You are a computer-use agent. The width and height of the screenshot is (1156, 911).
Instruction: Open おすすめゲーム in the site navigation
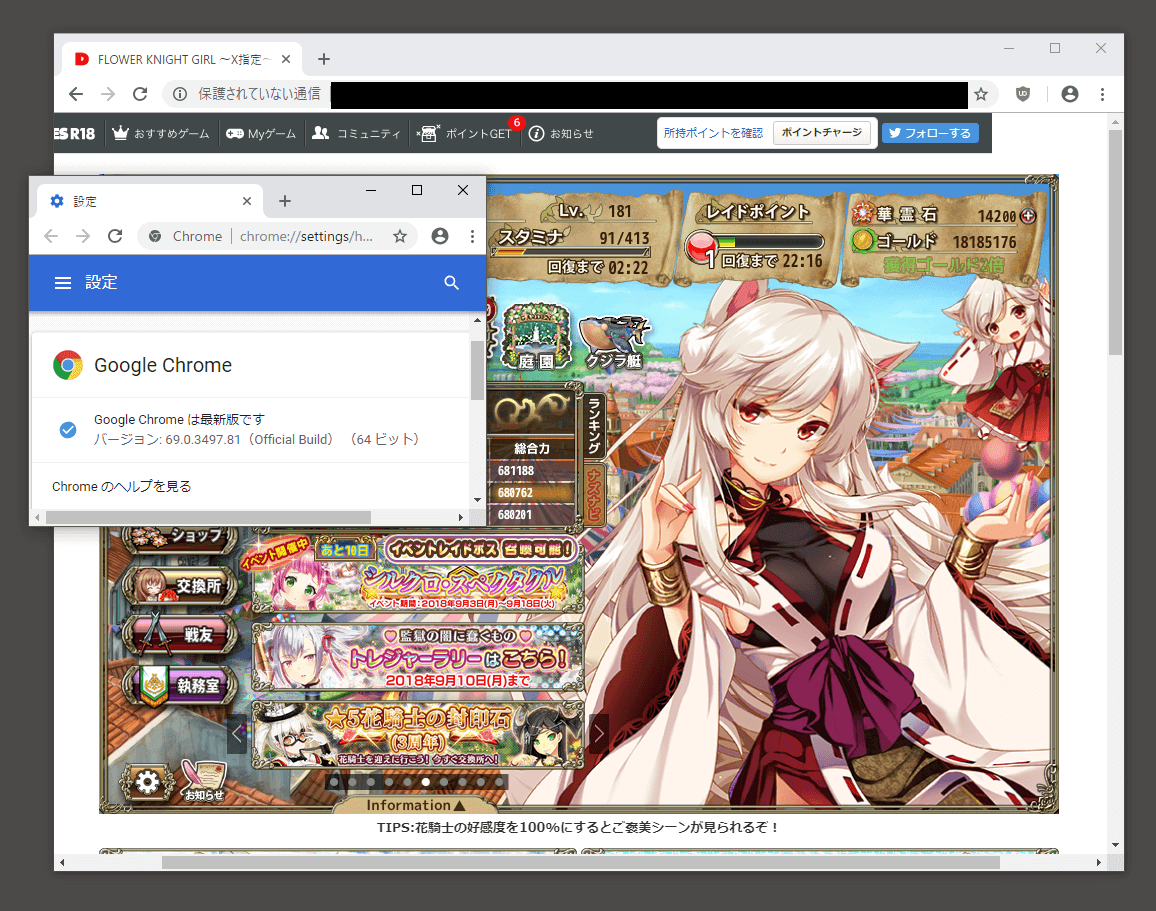[161, 133]
